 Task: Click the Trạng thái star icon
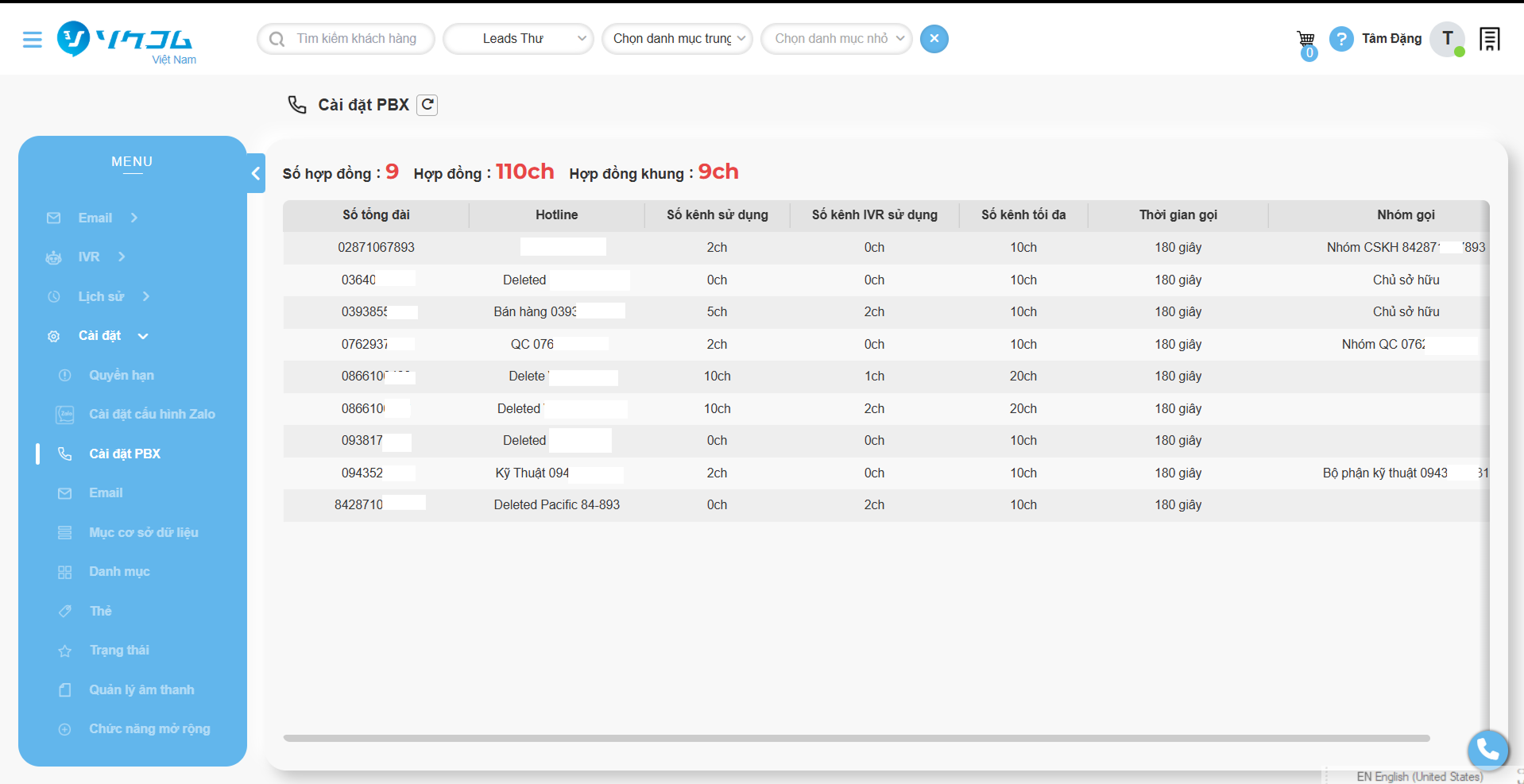tap(65, 651)
